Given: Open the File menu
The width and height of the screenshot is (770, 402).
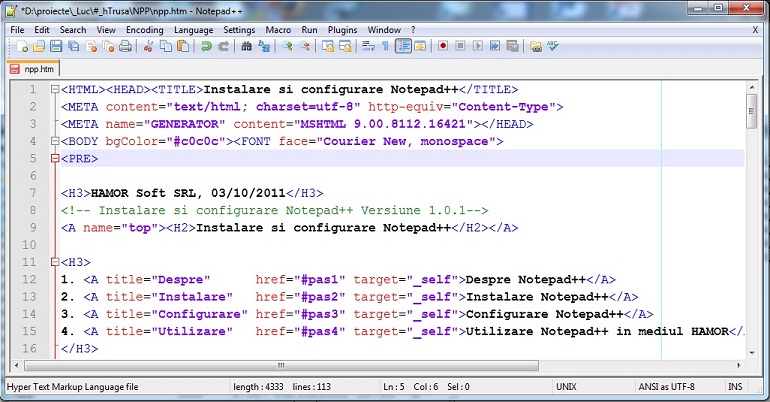Looking at the screenshot, I should point(17,30).
